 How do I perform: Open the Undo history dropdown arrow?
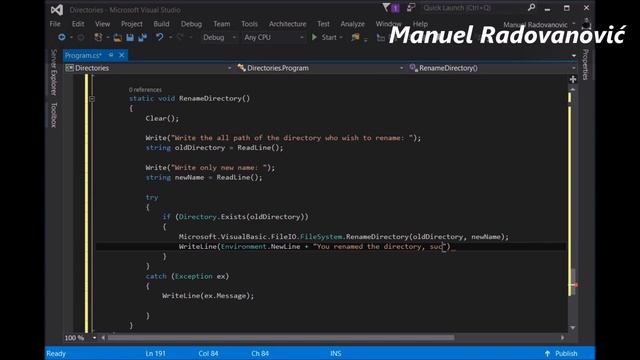[x=170, y=38]
